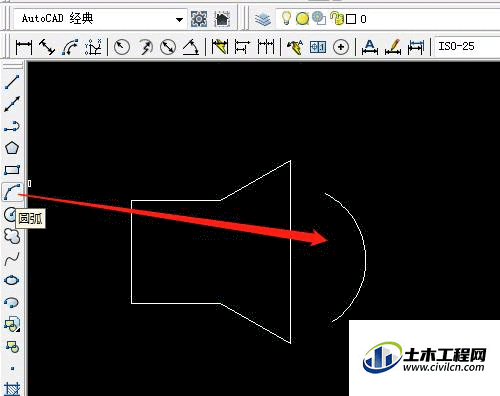Toggle layer 0 on/off light bulb

tap(286, 18)
